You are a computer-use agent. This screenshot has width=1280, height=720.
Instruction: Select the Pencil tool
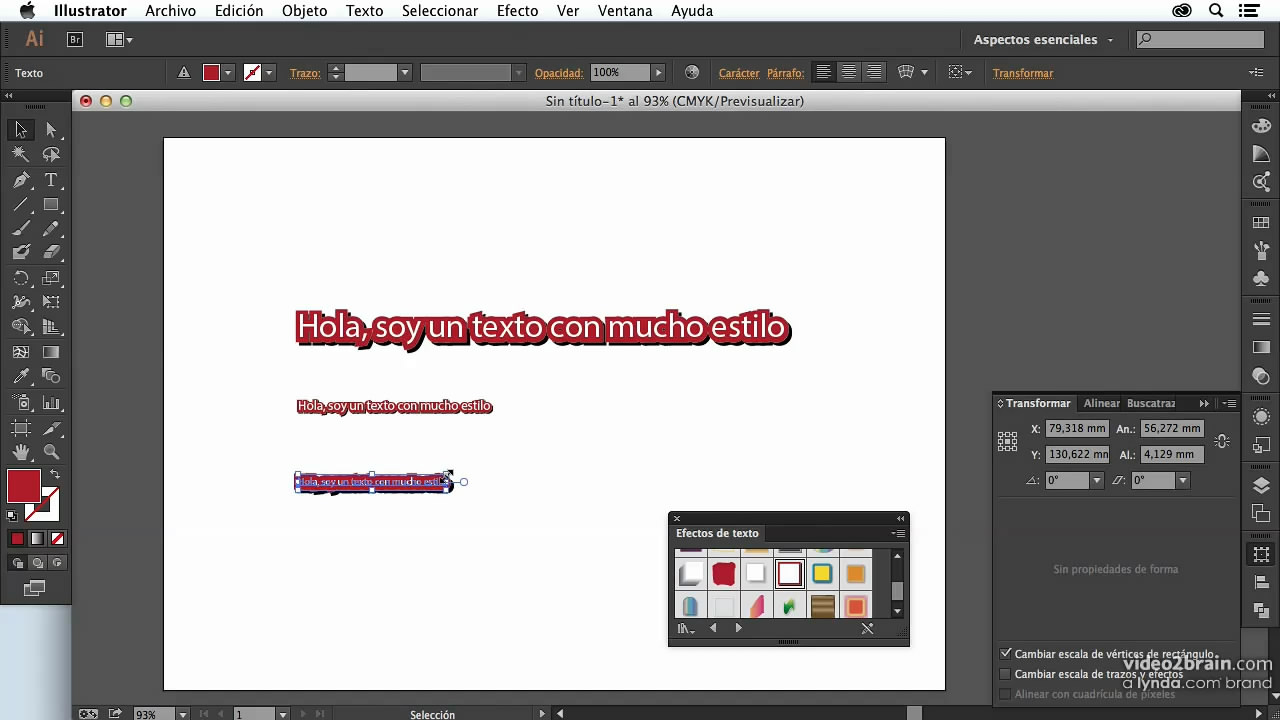coord(51,228)
